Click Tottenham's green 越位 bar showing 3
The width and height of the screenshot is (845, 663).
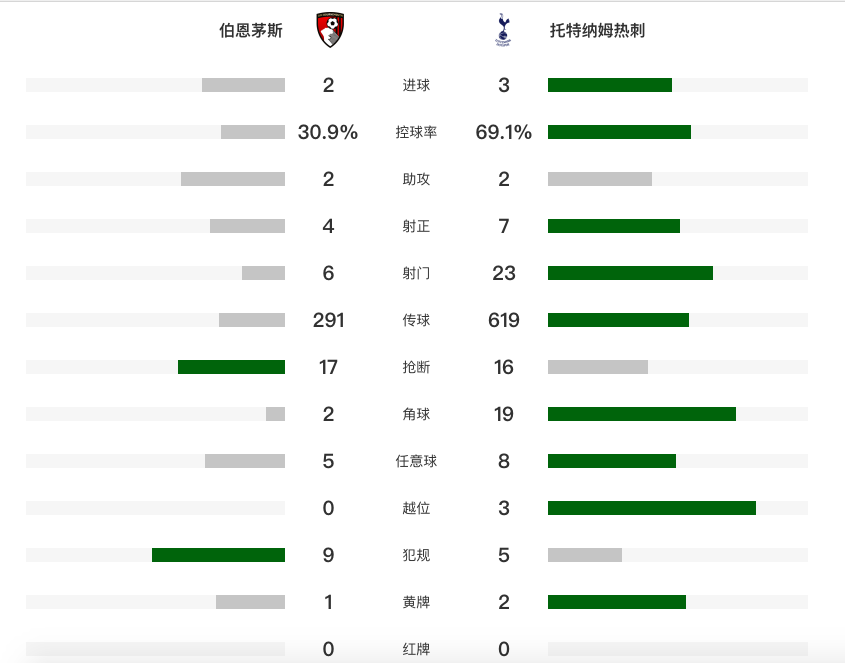click(x=652, y=508)
